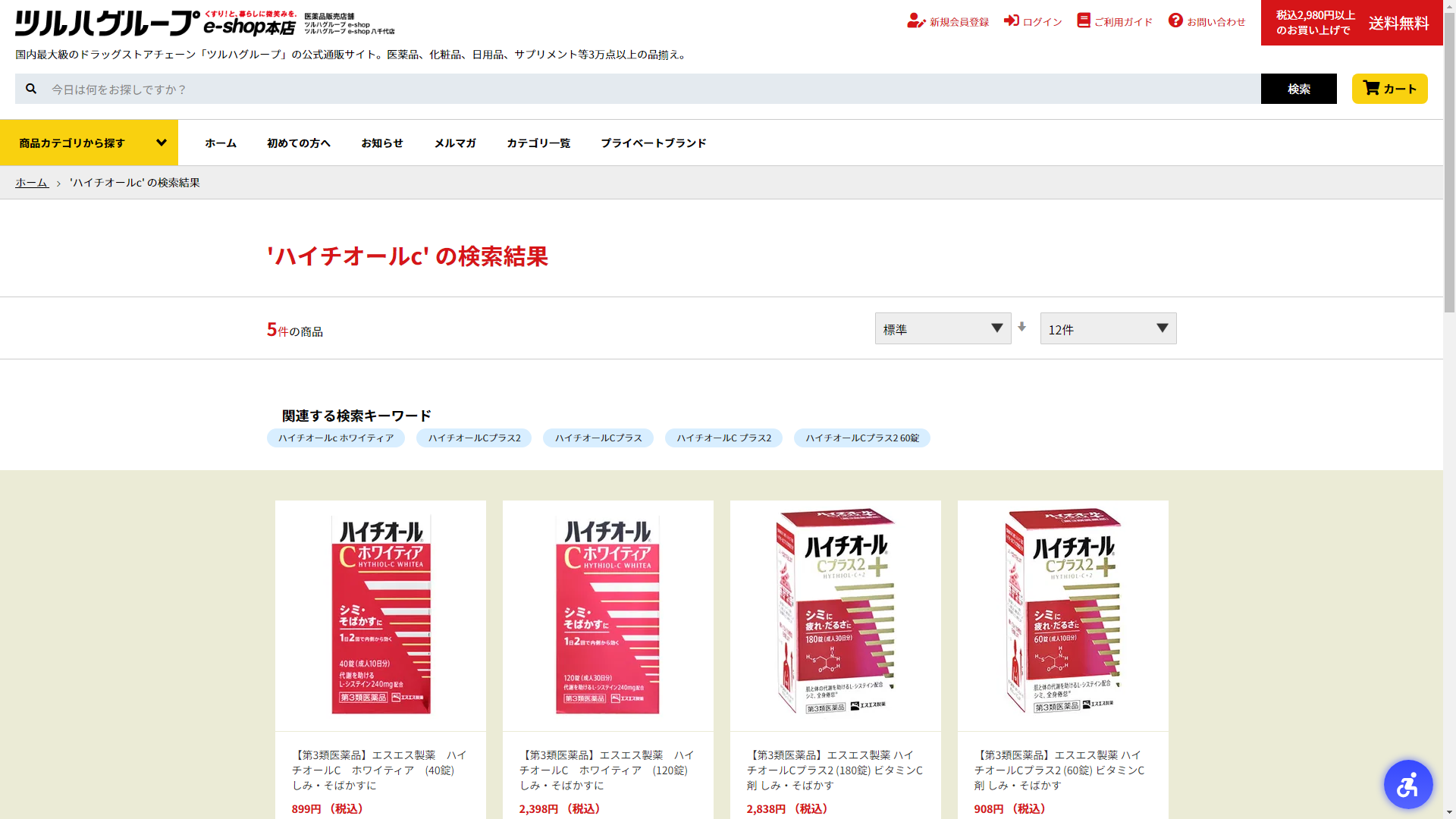1456x819 pixels.
Task: Click the search magnifier icon
Action: click(31, 89)
